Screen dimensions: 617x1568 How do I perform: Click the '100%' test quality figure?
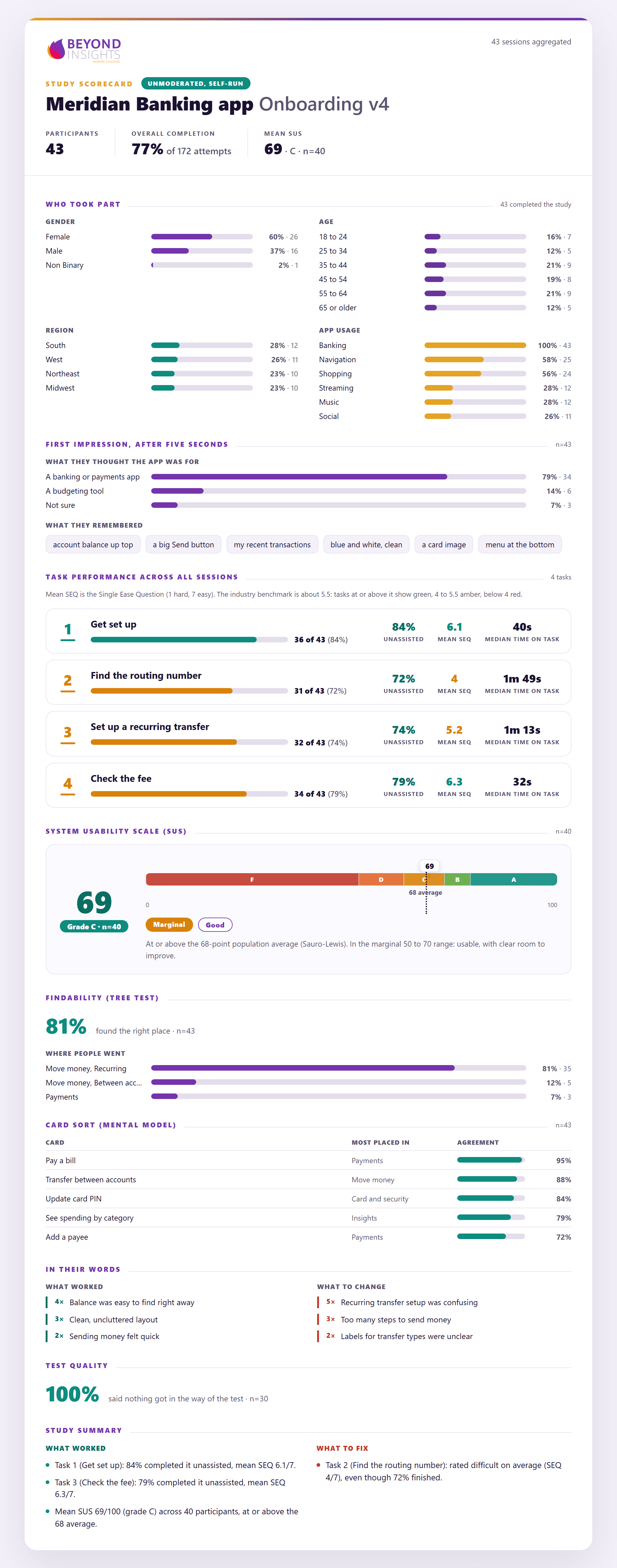72,1394
